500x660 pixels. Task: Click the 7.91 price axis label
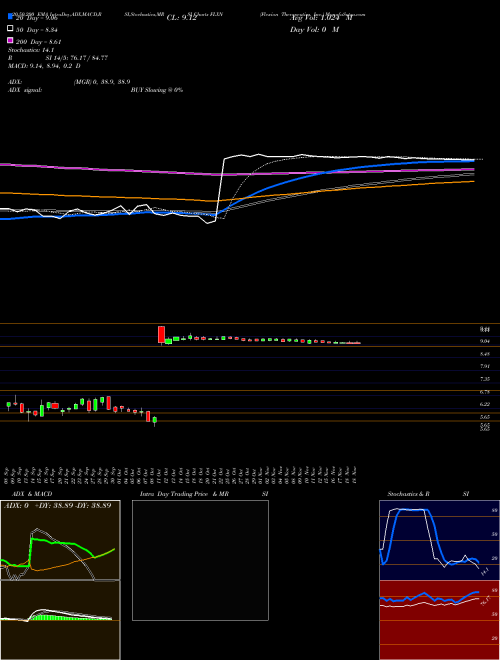click(485, 366)
